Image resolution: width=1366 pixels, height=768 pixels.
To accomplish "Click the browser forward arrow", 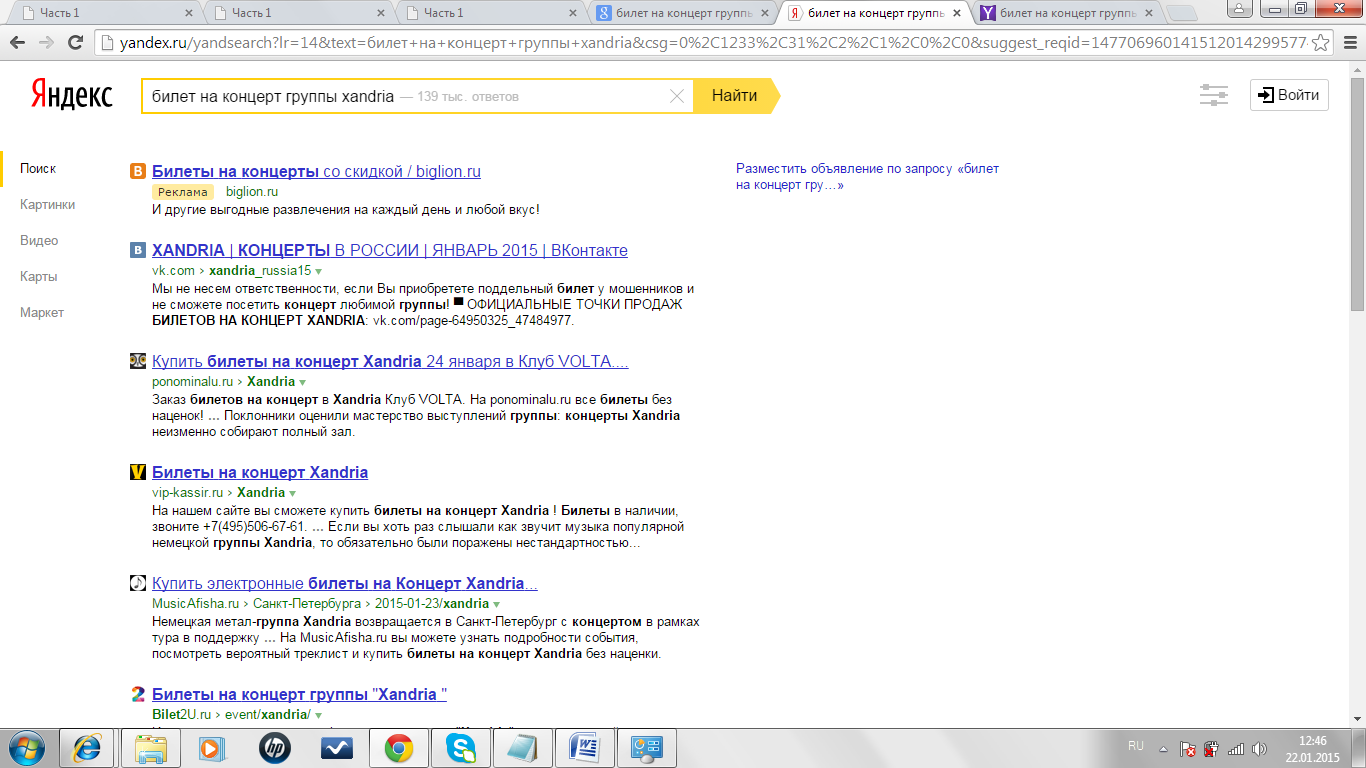I will (46, 43).
